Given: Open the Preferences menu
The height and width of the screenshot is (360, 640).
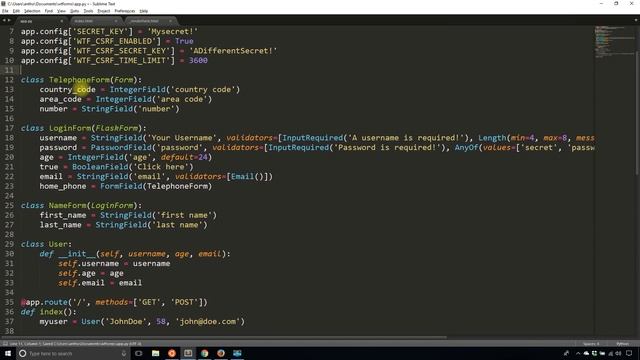Looking at the screenshot, I should pos(124,11).
